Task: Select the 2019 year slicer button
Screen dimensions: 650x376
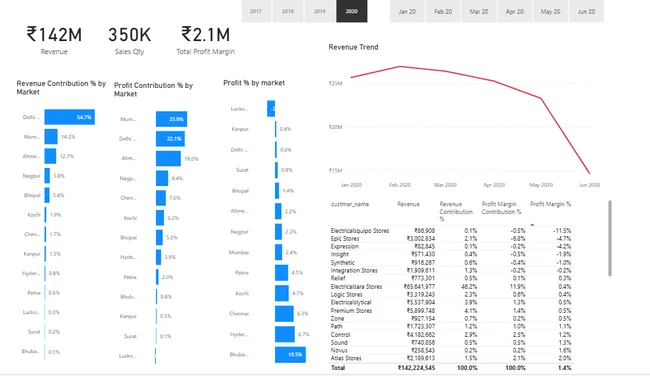Action: [320, 11]
